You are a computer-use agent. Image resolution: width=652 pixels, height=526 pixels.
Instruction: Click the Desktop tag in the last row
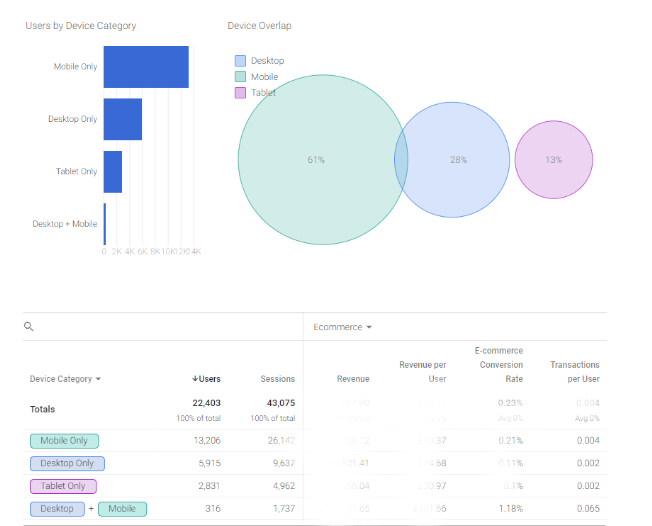57,509
